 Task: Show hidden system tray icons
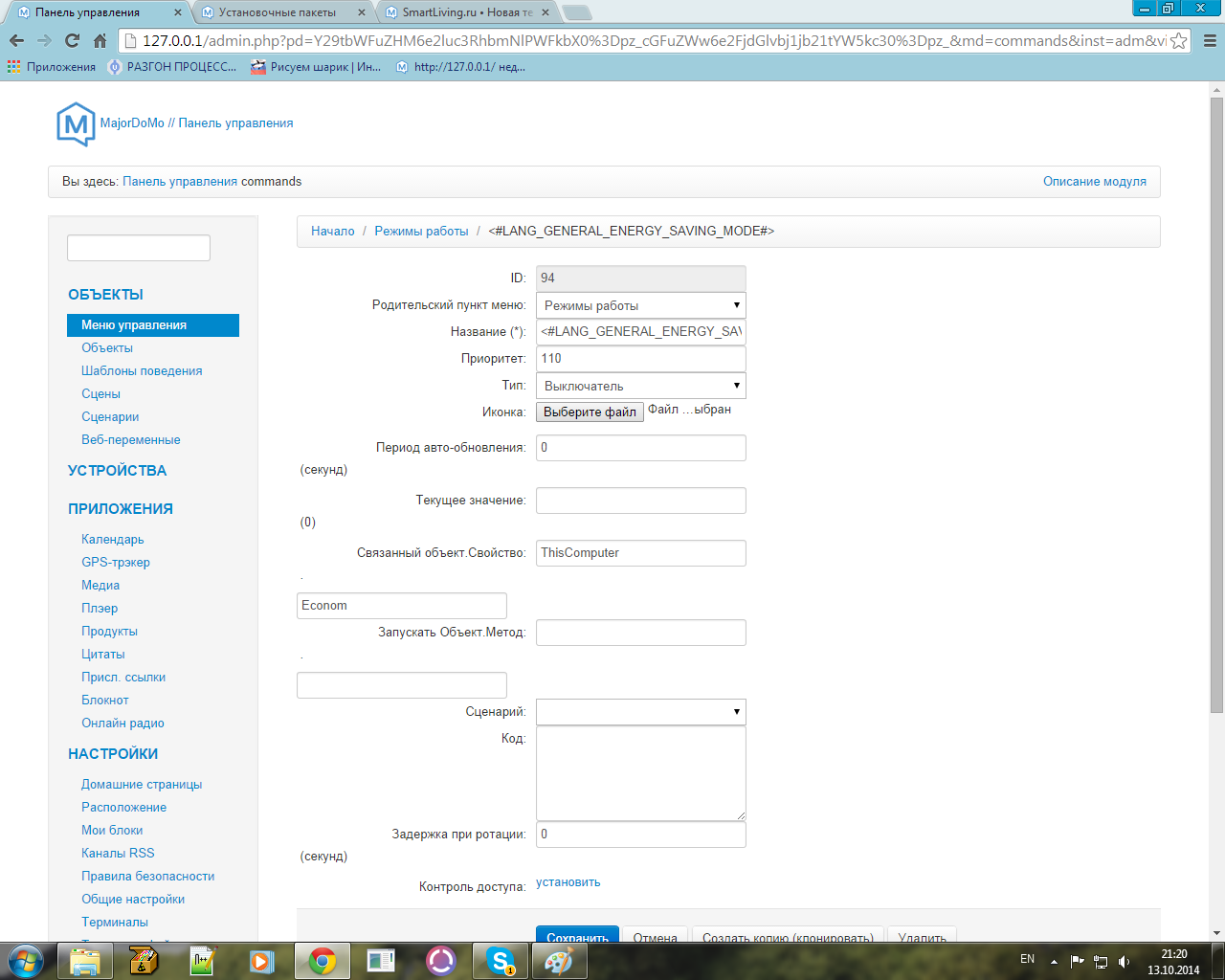(1054, 961)
